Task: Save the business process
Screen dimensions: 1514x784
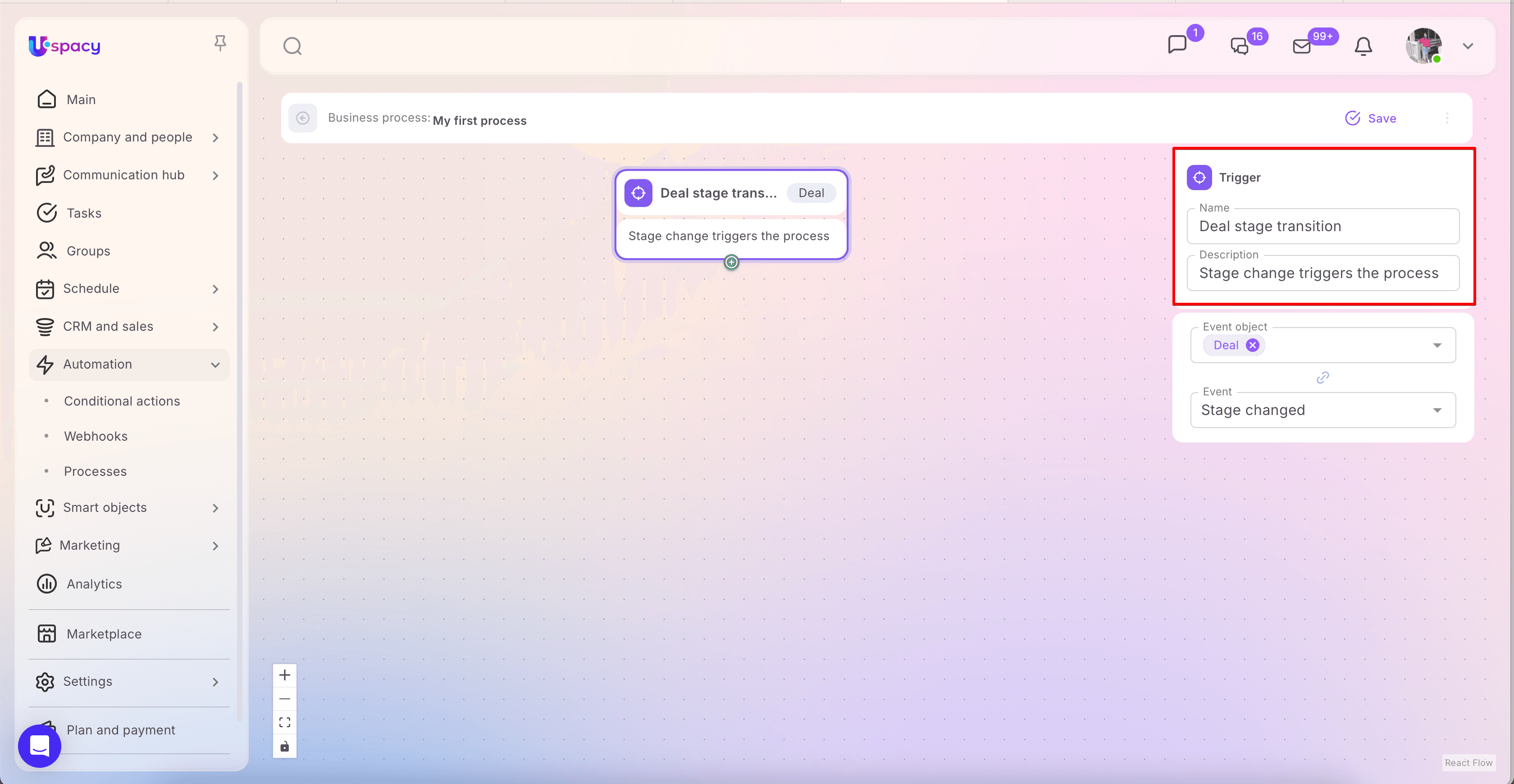Action: coord(1371,118)
